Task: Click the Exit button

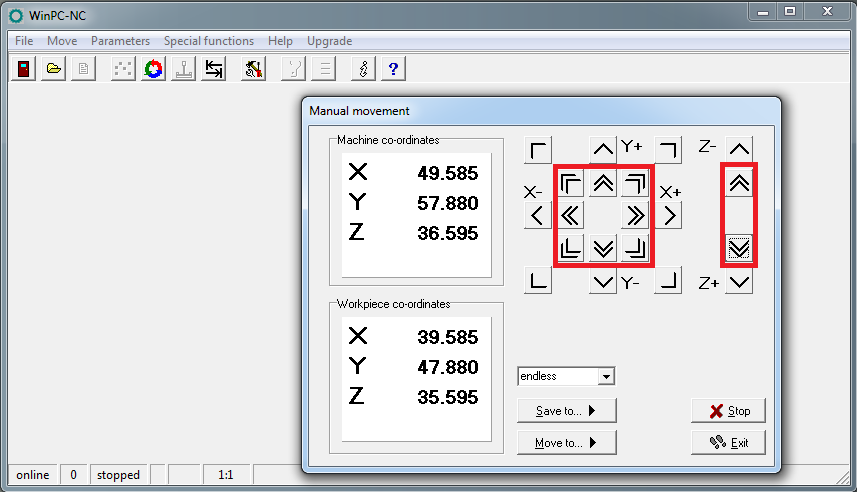Action: 729,443
